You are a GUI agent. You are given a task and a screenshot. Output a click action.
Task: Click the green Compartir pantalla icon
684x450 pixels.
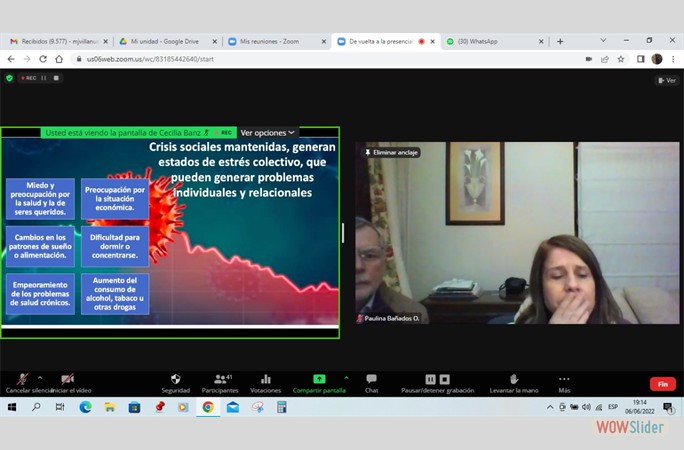[x=319, y=380]
